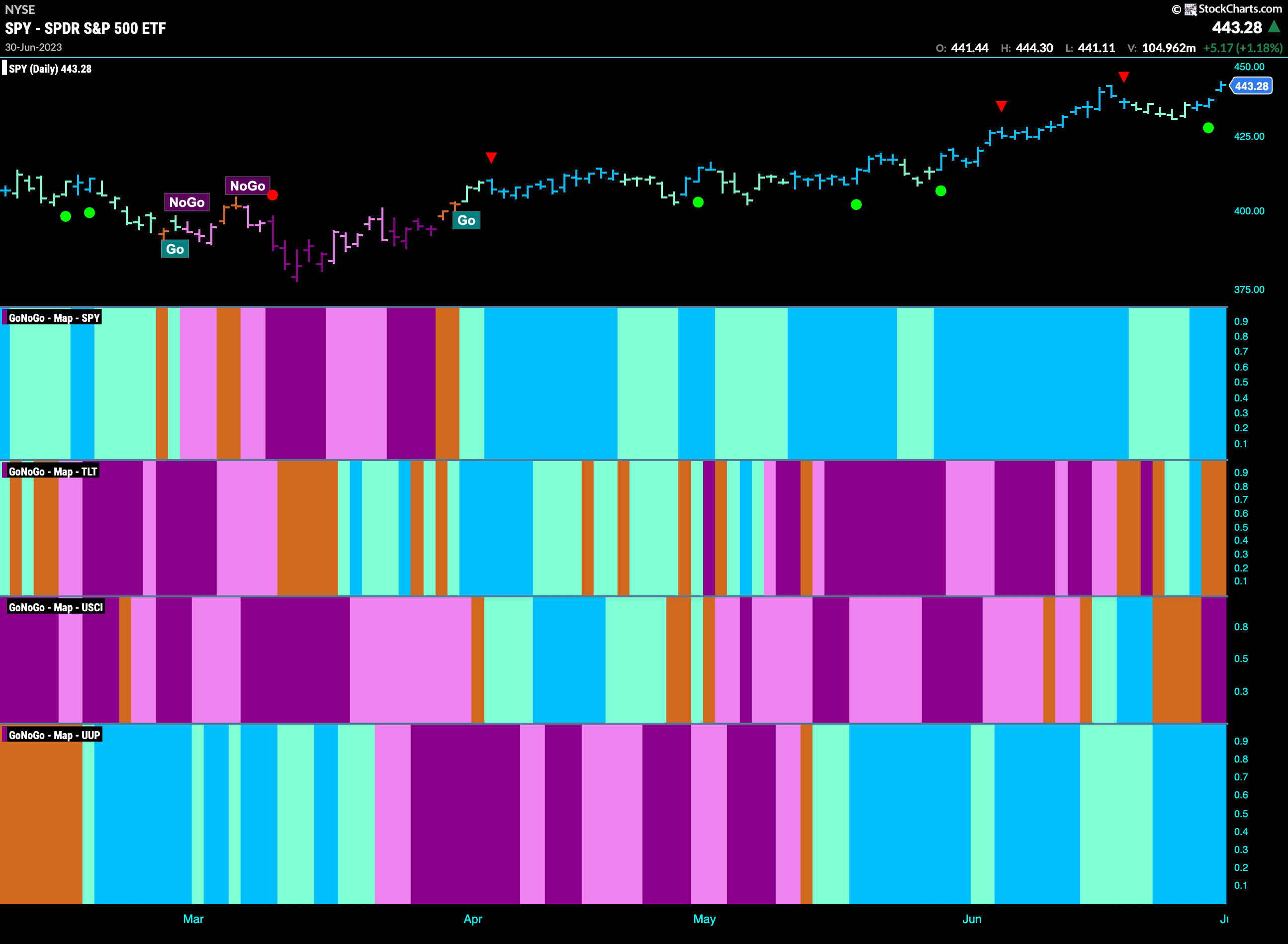The height and width of the screenshot is (944, 1288).
Task: Click the large orange block in UUP map
Action: point(41,814)
